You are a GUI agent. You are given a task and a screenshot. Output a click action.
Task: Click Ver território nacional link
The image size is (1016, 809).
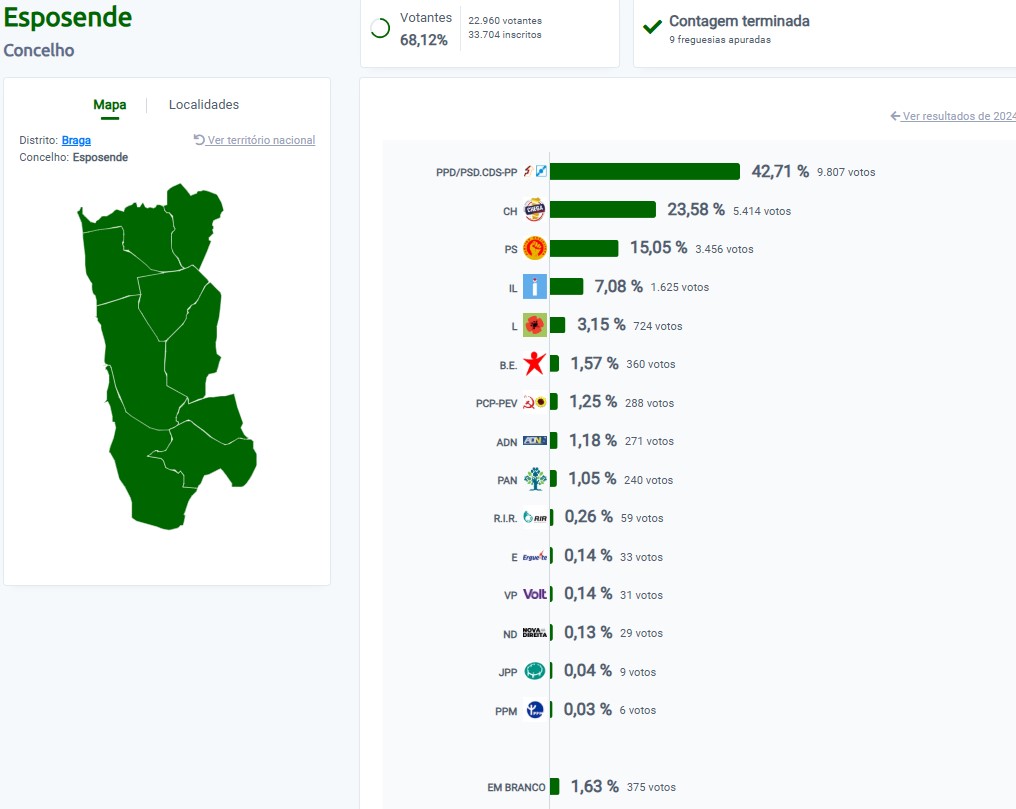point(255,140)
